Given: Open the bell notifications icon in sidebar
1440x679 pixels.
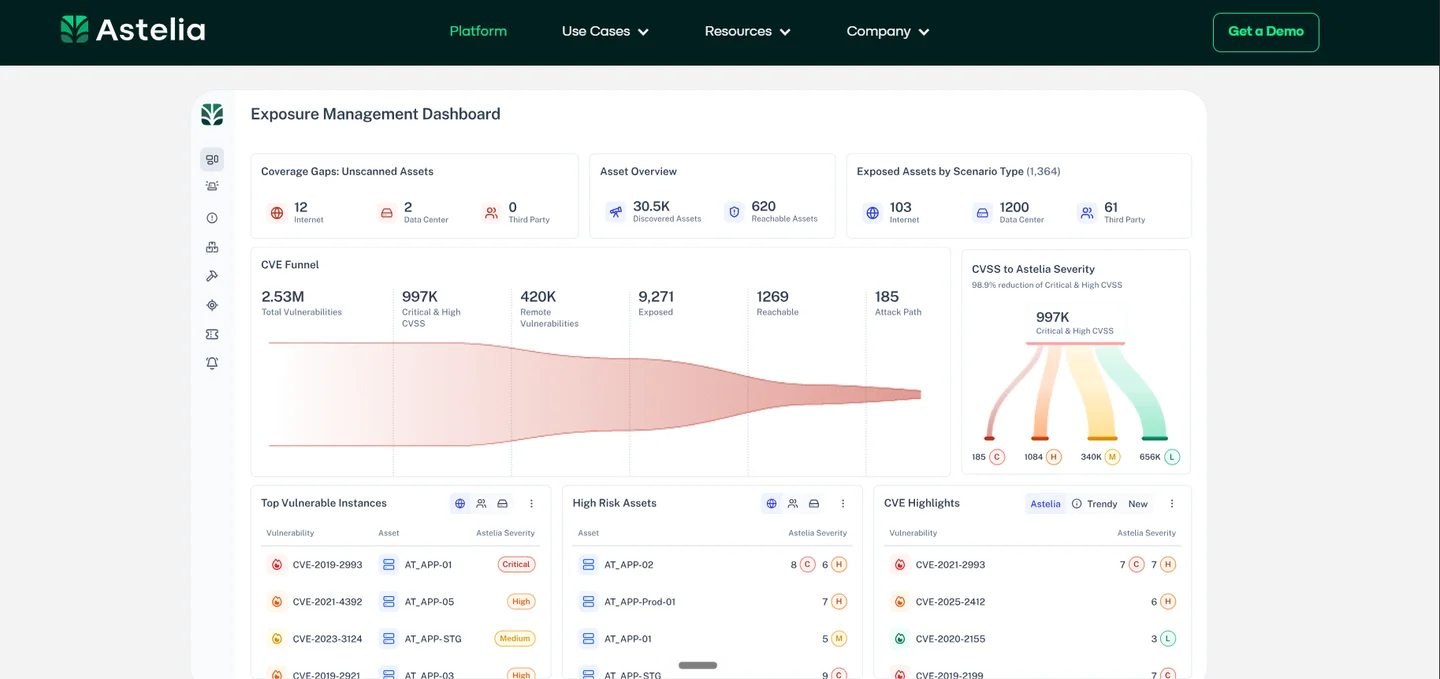Looking at the screenshot, I should point(212,363).
